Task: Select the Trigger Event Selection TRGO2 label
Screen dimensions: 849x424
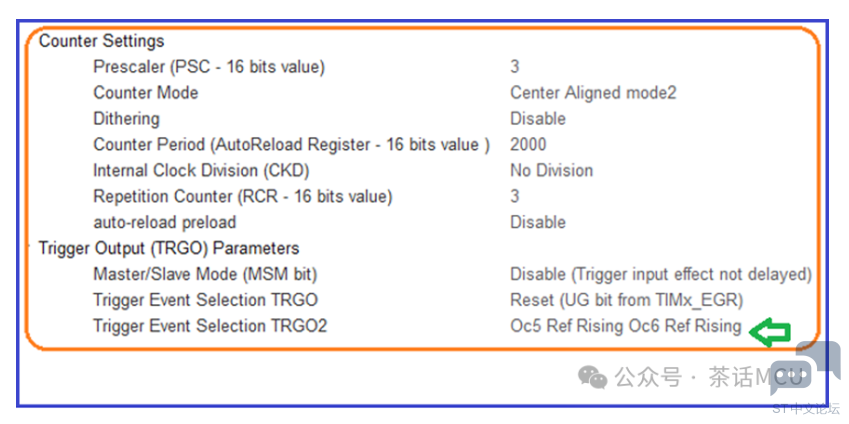Action: 210,326
